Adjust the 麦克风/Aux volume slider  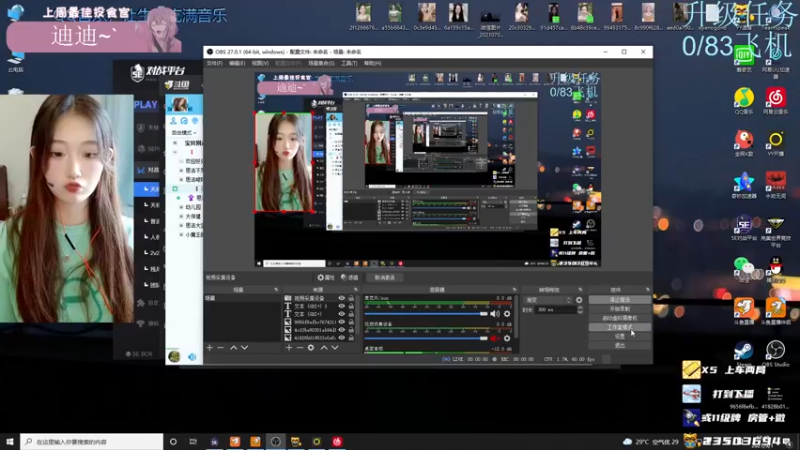426,314
